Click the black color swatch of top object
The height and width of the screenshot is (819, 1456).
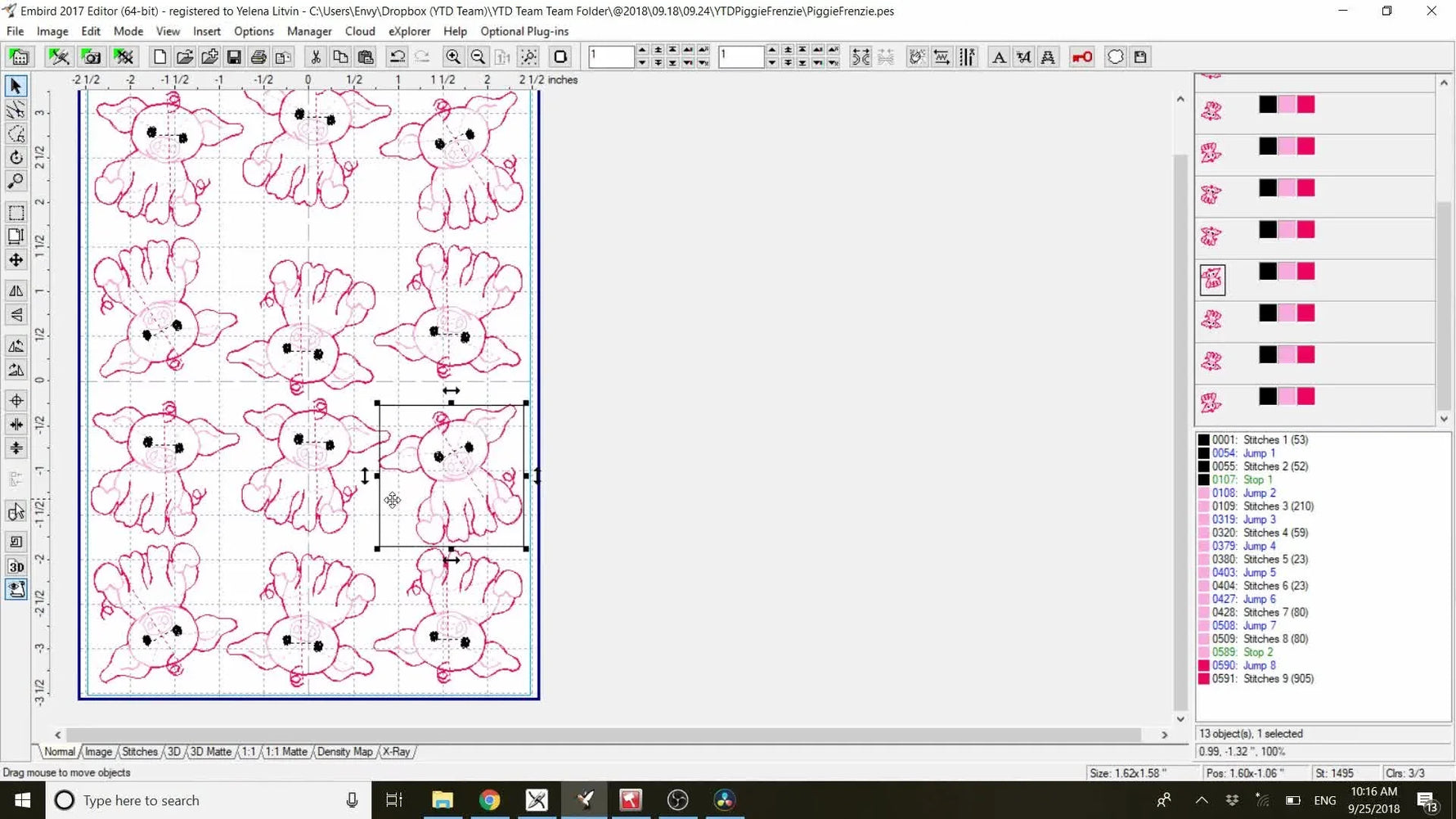click(1267, 104)
